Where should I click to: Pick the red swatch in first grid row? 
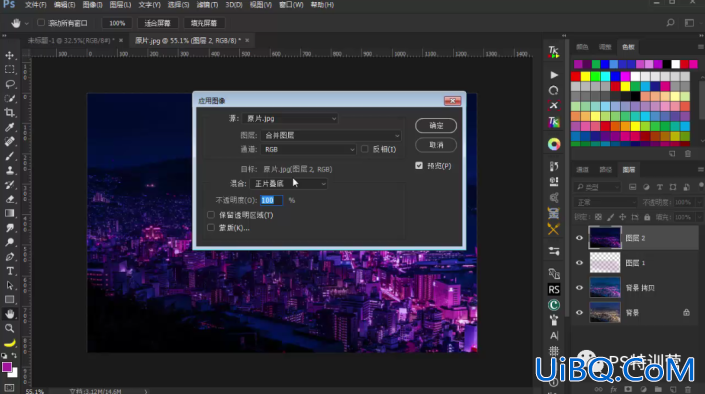tap(576, 76)
